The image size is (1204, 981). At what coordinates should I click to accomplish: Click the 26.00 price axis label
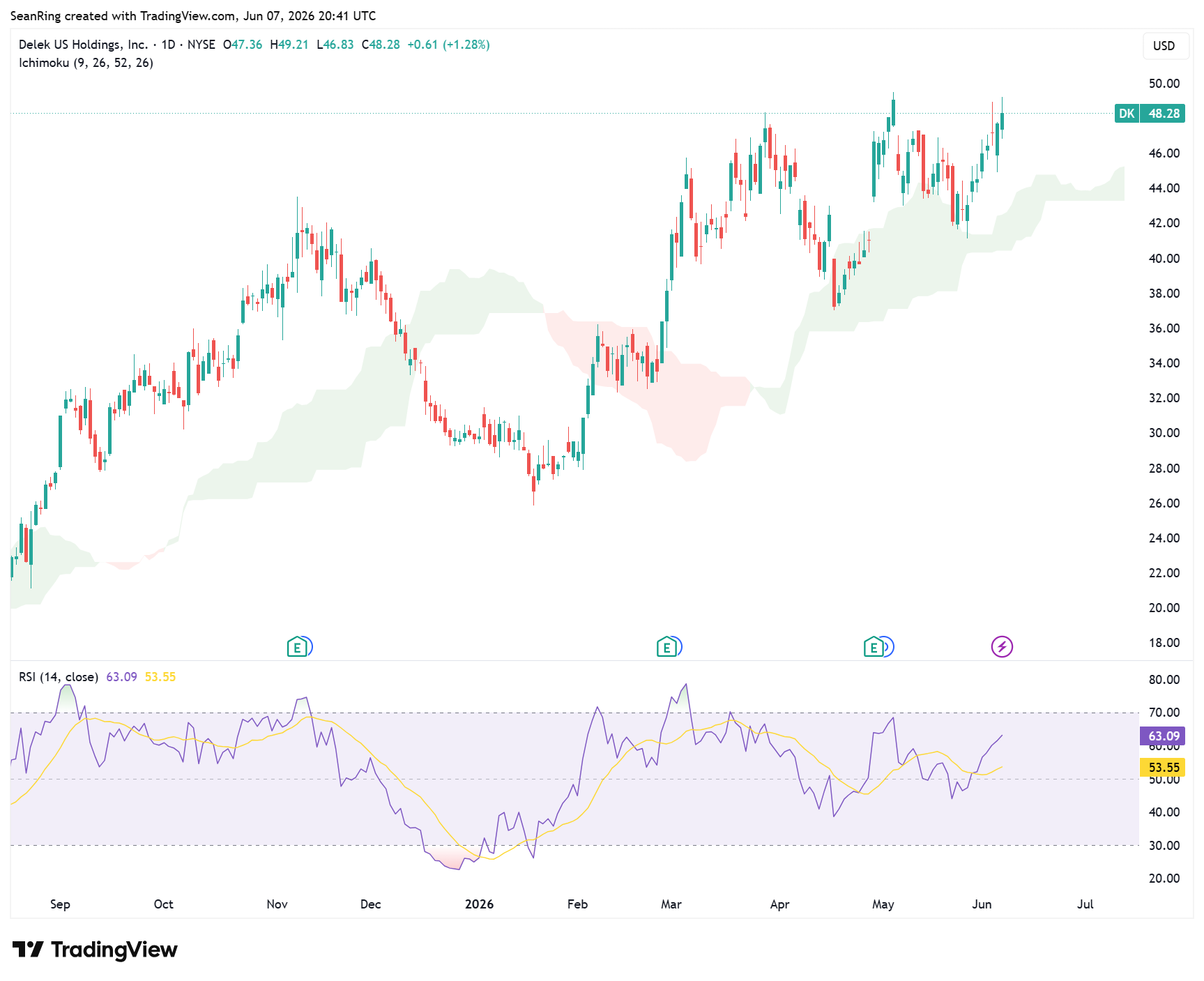(1164, 503)
